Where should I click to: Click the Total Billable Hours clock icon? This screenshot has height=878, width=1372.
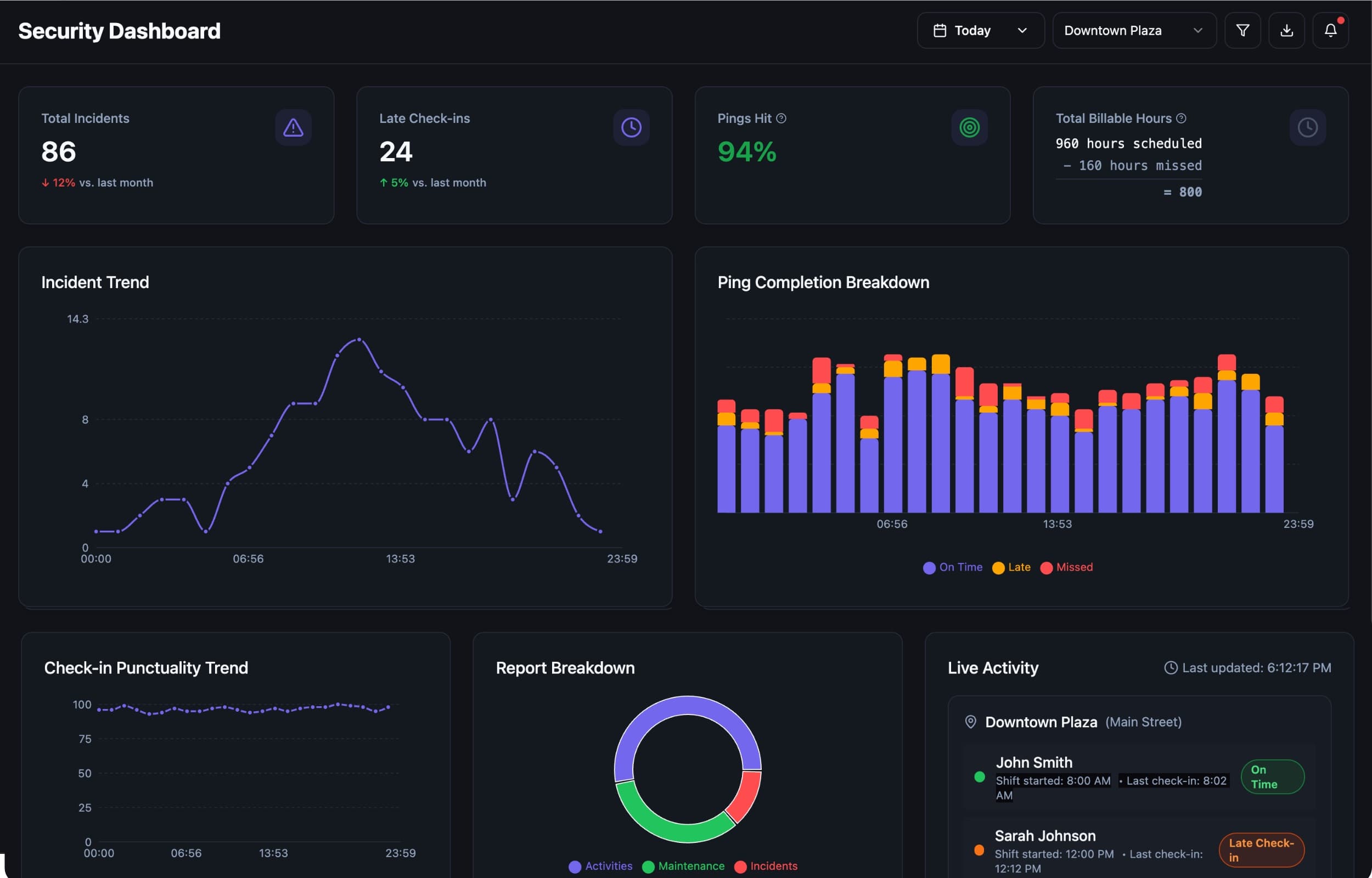[x=1308, y=127]
